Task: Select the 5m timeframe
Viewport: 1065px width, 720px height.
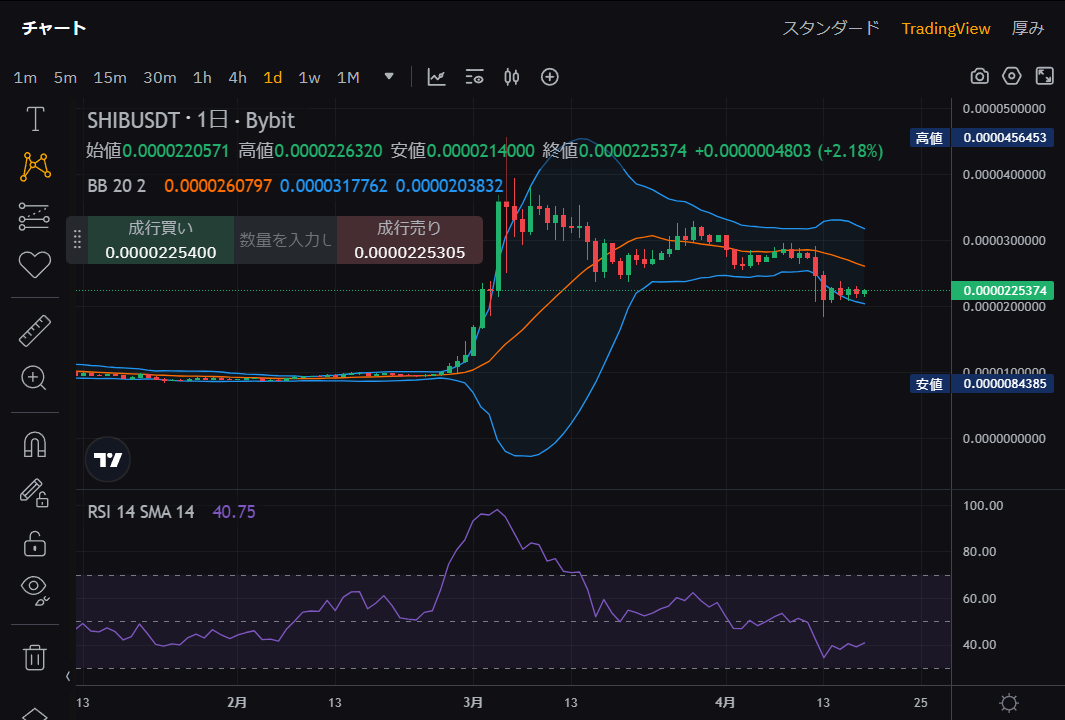Action: coord(65,77)
